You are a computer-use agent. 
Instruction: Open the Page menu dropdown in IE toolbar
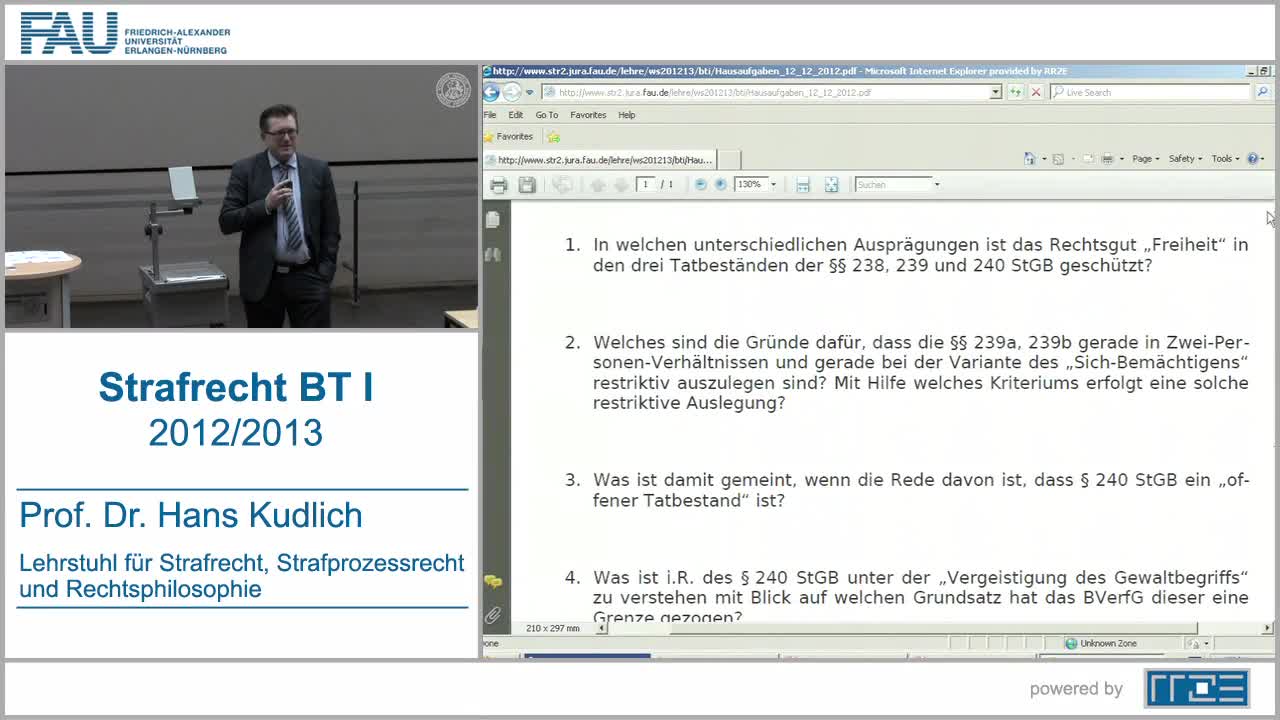pyautogui.click(x=1143, y=158)
